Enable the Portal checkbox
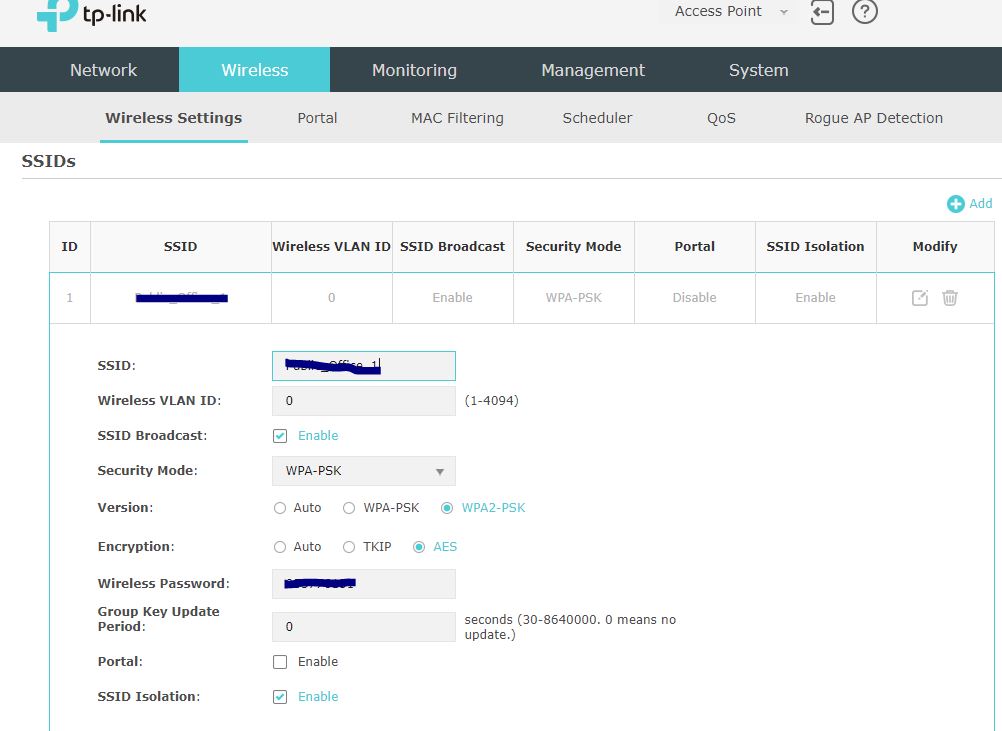 point(280,662)
